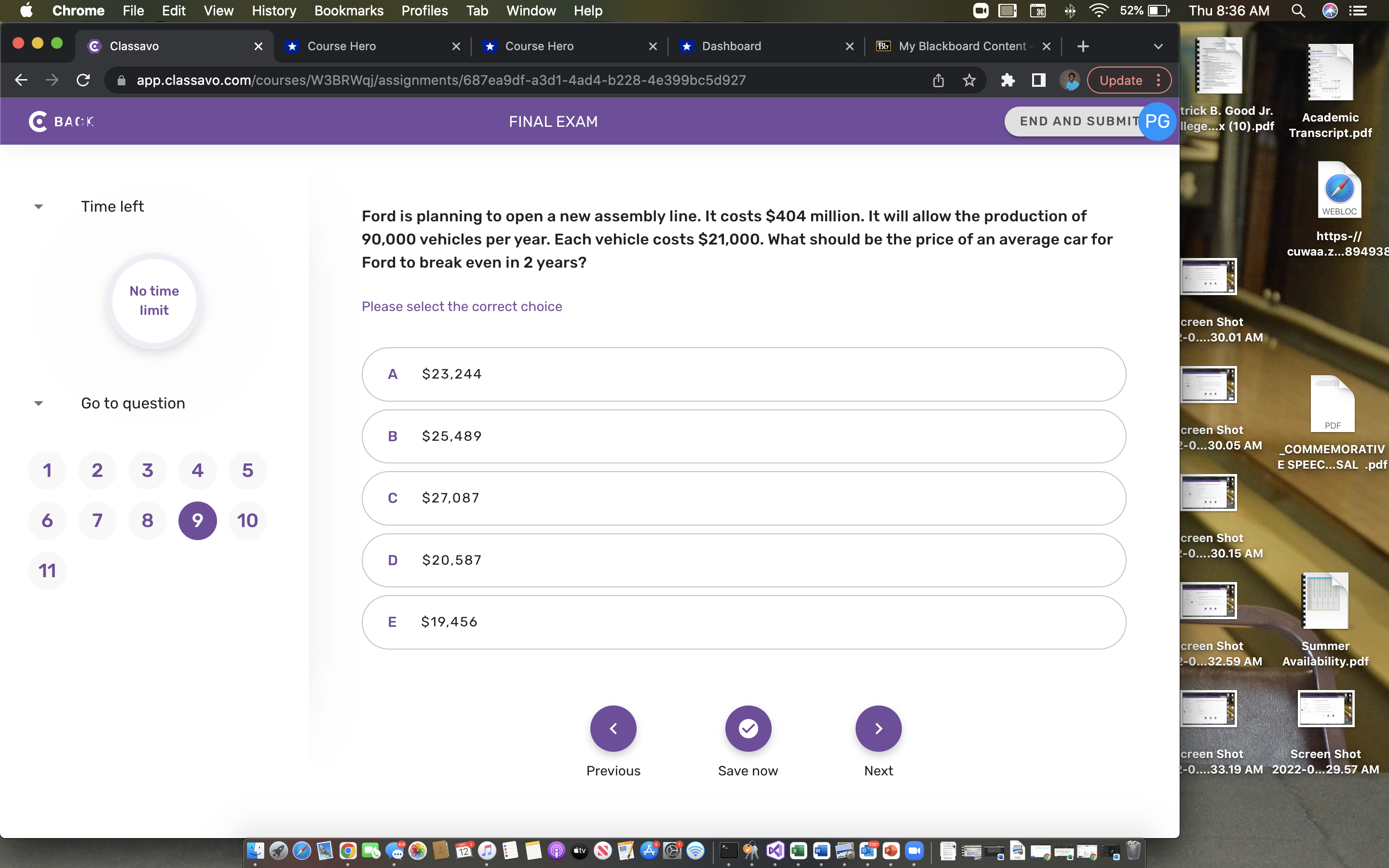1389x868 pixels.
Task: Open Spotlight search in the menu bar
Action: point(1298,10)
